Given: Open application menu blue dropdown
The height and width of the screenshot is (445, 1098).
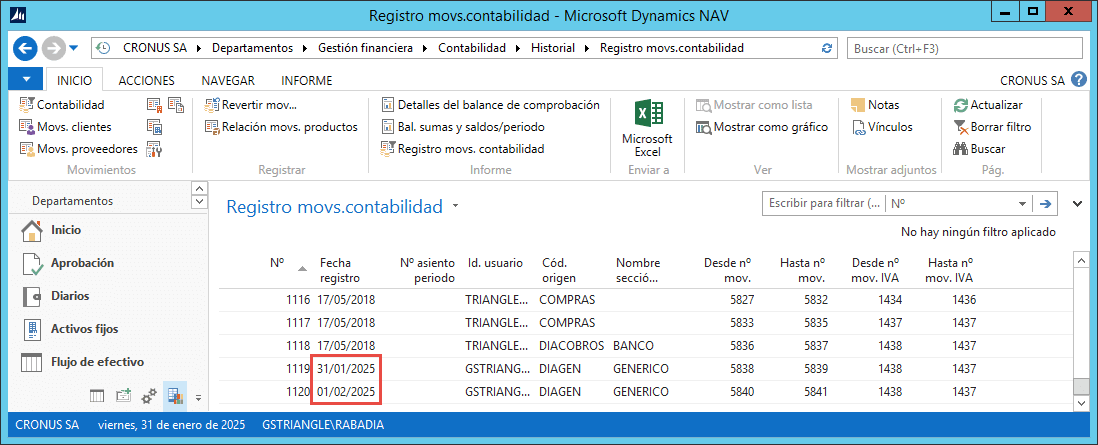Looking at the screenshot, I should tap(27, 79).
